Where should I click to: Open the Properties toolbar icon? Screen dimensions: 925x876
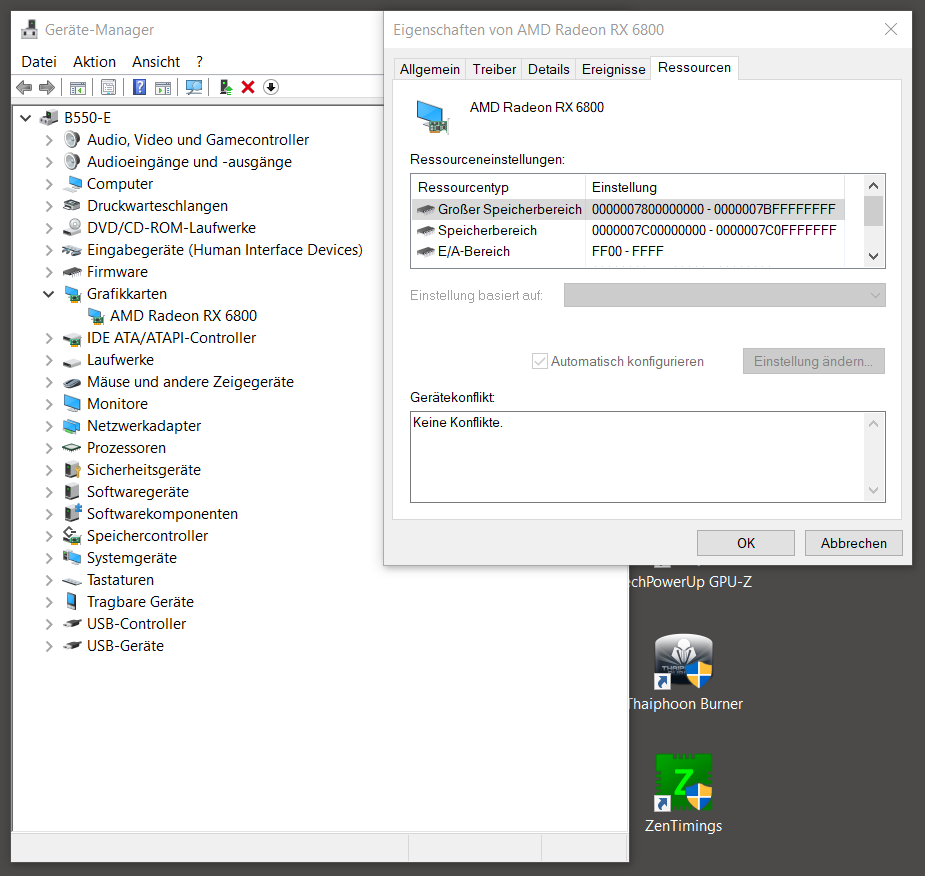coord(109,88)
